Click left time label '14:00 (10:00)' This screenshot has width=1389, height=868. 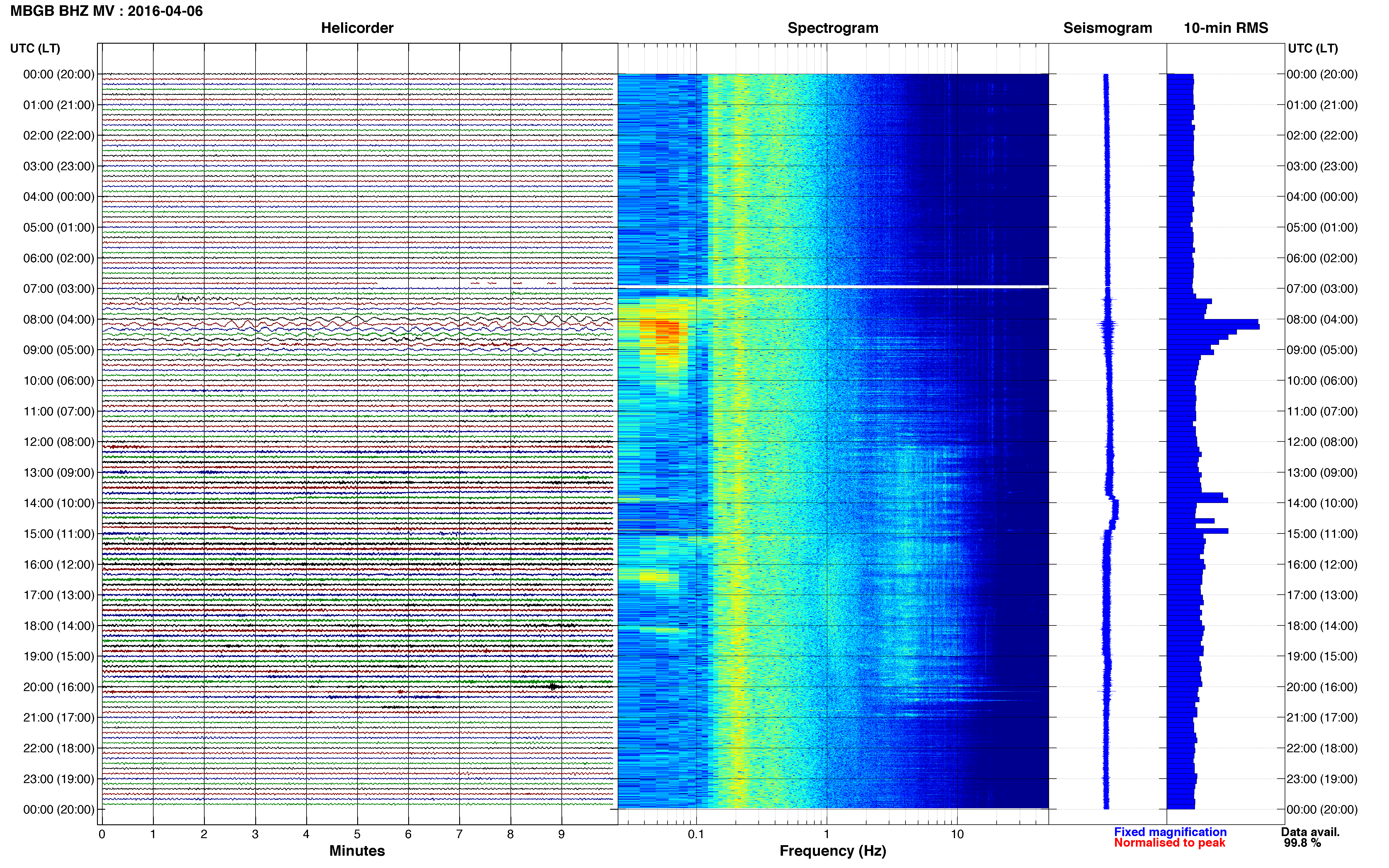tap(59, 503)
